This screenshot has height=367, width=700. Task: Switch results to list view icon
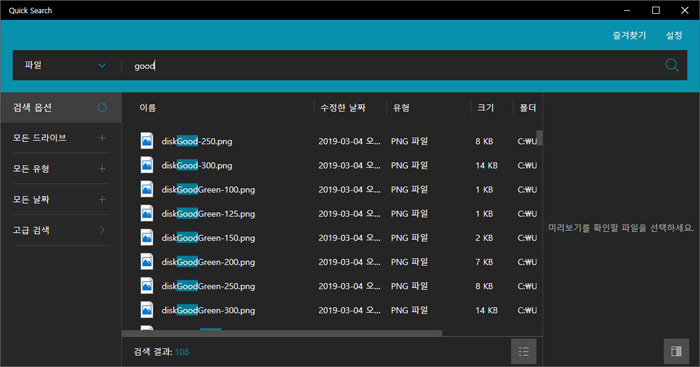[524, 351]
